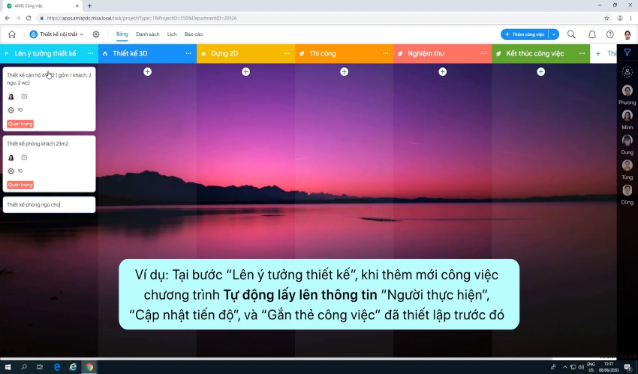Open the Thiết kế phòng khách 23m2 card
The height and width of the screenshot is (374, 638).
(x=49, y=164)
